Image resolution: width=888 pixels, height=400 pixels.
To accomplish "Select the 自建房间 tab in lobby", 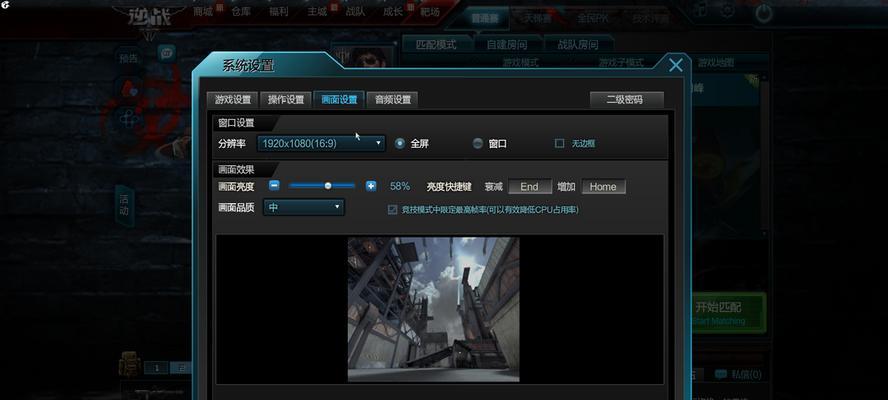I will point(507,44).
